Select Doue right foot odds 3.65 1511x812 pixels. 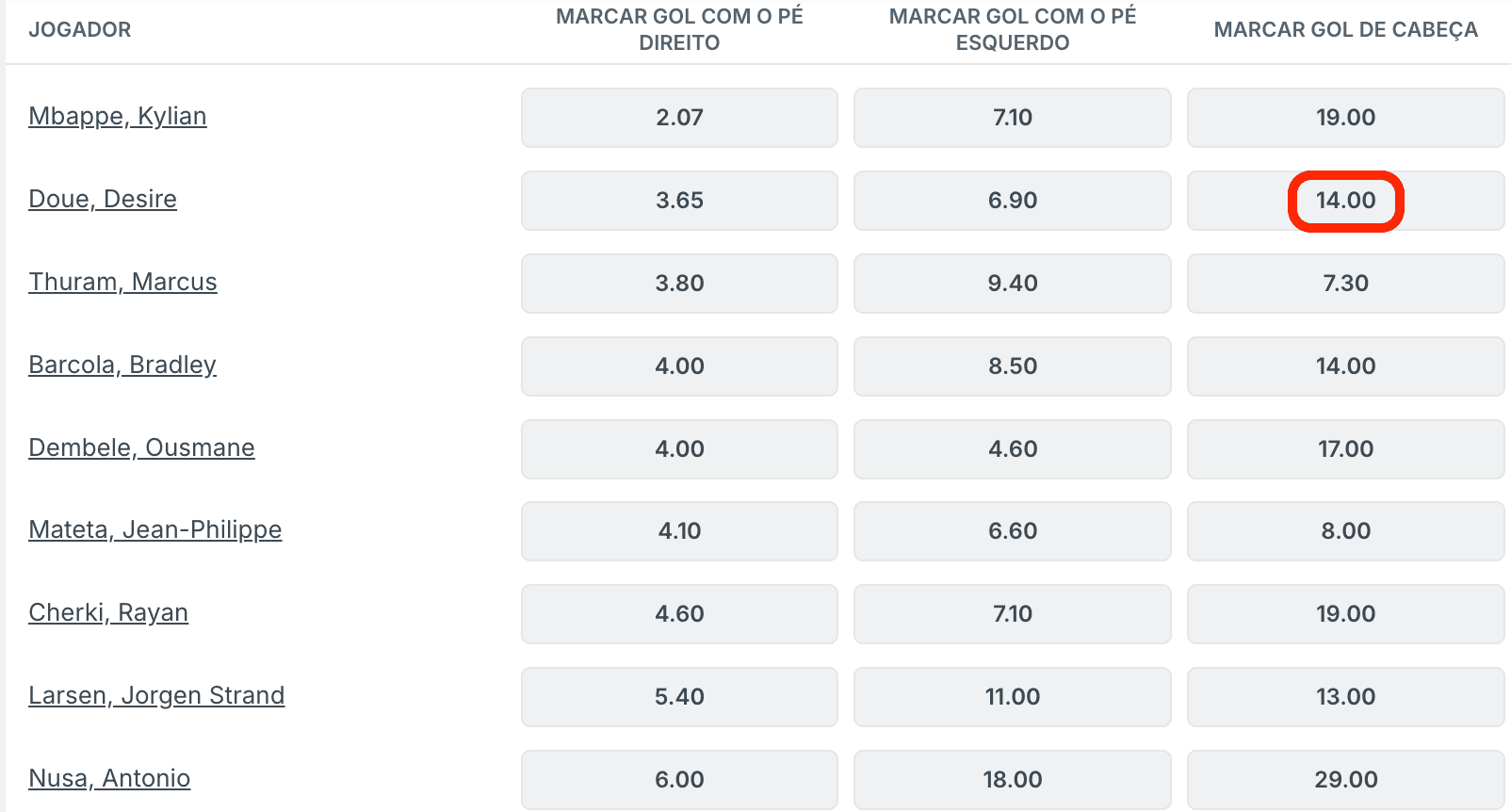coord(679,201)
